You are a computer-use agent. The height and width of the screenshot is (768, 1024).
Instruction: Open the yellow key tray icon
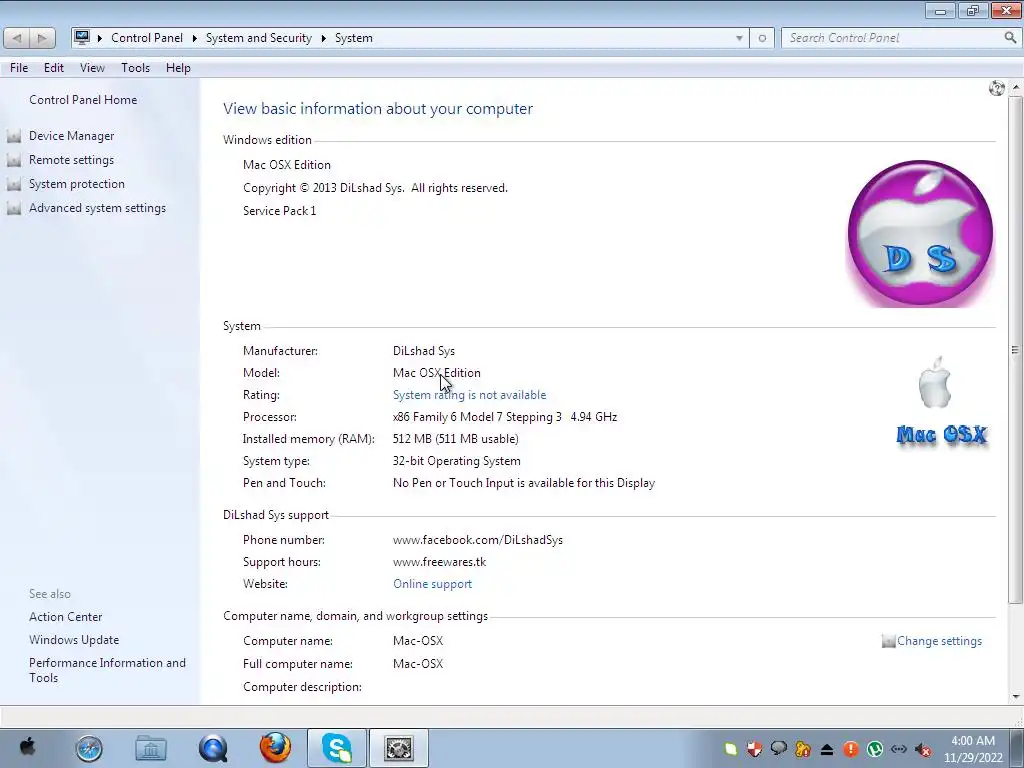pos(803,749)
